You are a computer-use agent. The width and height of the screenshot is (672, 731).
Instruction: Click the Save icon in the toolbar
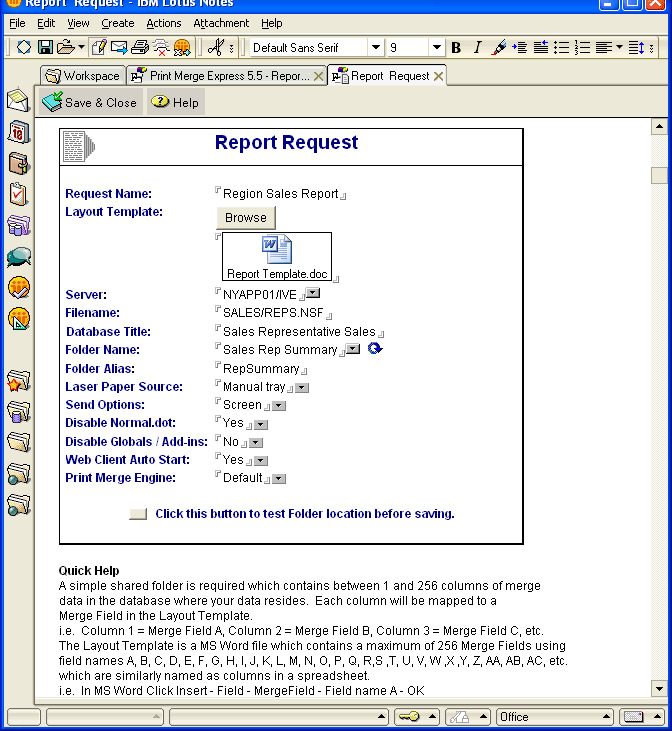click(x=45, y=47)
